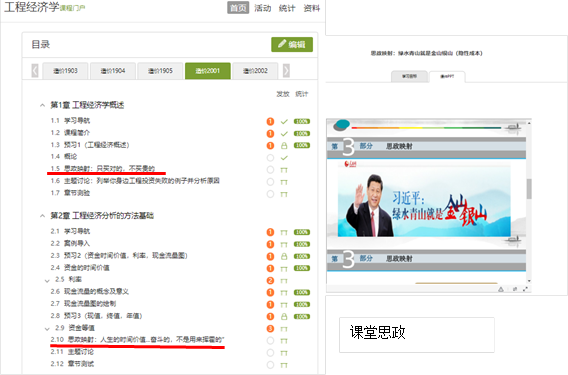568x375 pixels.
Task: Open slide viewer fullscreen icon
Action: point(525,289)
